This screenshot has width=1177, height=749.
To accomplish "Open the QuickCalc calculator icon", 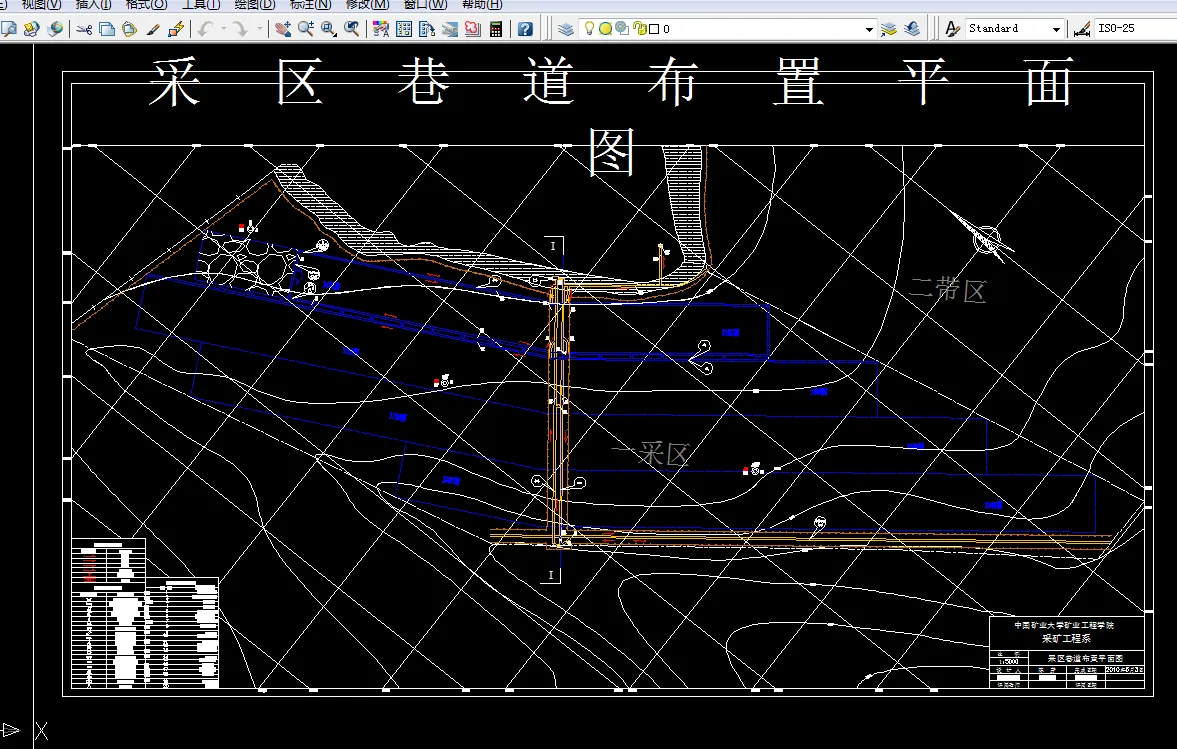I will (495, 29).
